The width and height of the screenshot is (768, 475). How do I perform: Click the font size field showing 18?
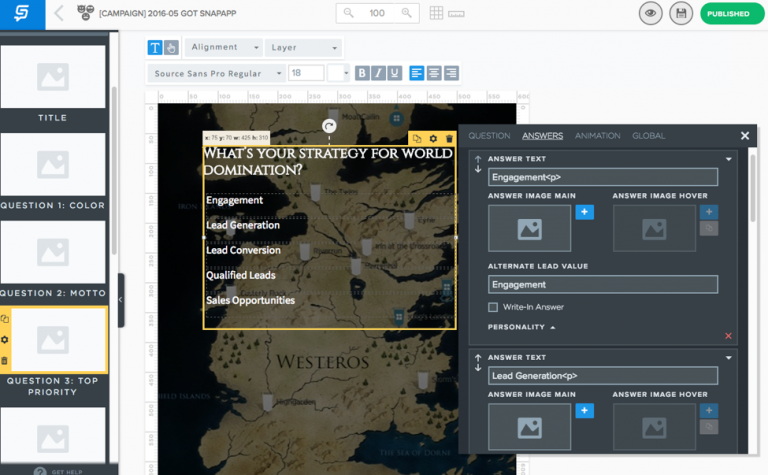click(x=306, y=73)
